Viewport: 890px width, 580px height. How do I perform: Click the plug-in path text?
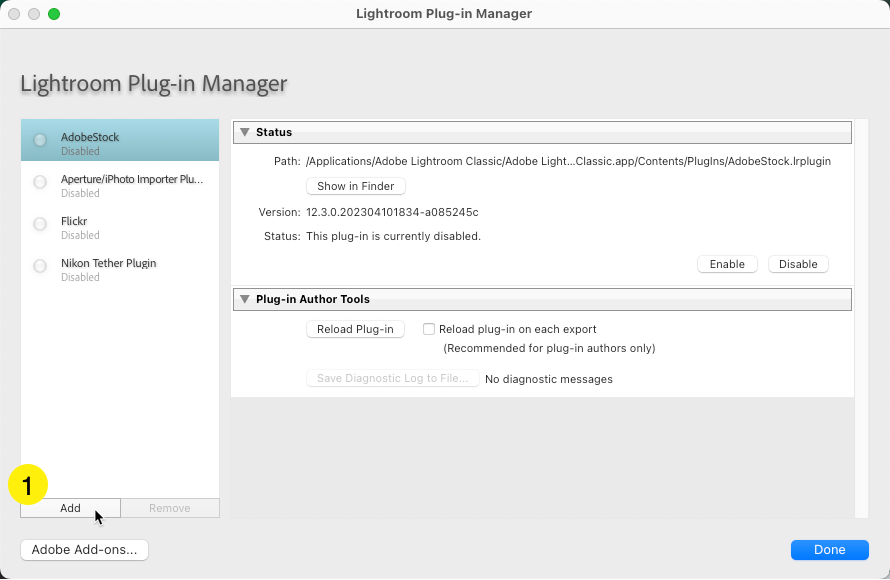(568, 161)
